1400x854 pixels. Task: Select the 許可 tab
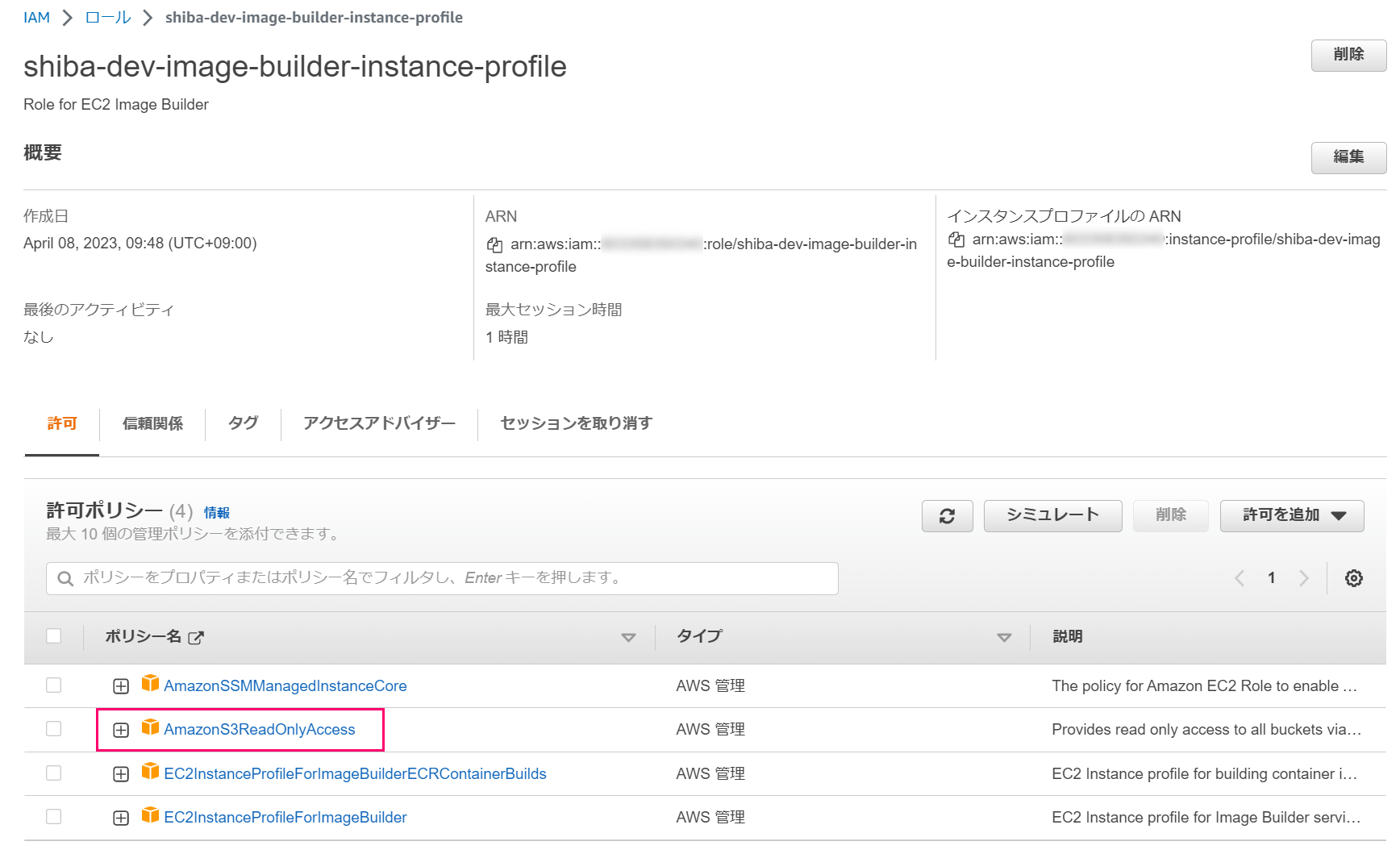[62, 424]
